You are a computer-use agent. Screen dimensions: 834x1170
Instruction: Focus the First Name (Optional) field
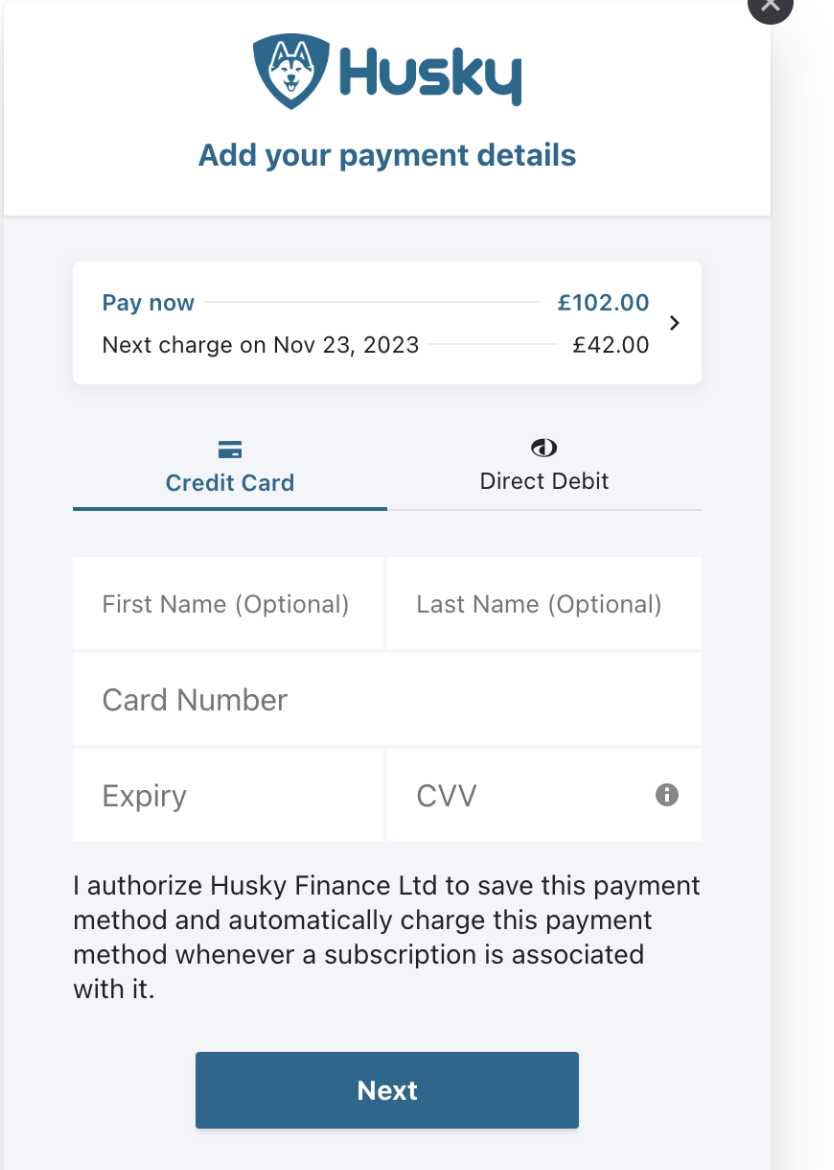(x=228, y=604)
